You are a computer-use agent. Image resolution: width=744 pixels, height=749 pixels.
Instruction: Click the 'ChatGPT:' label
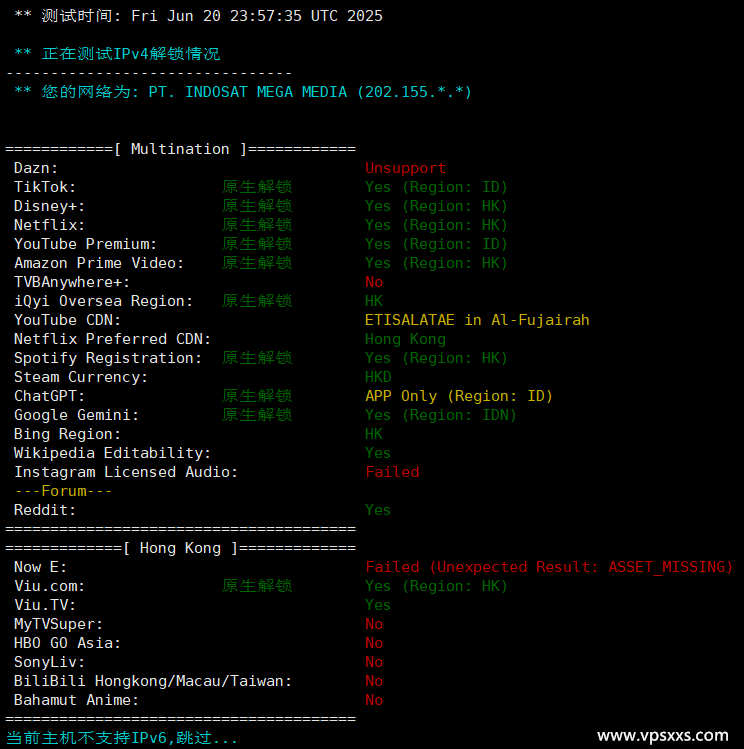coord(50,396)
